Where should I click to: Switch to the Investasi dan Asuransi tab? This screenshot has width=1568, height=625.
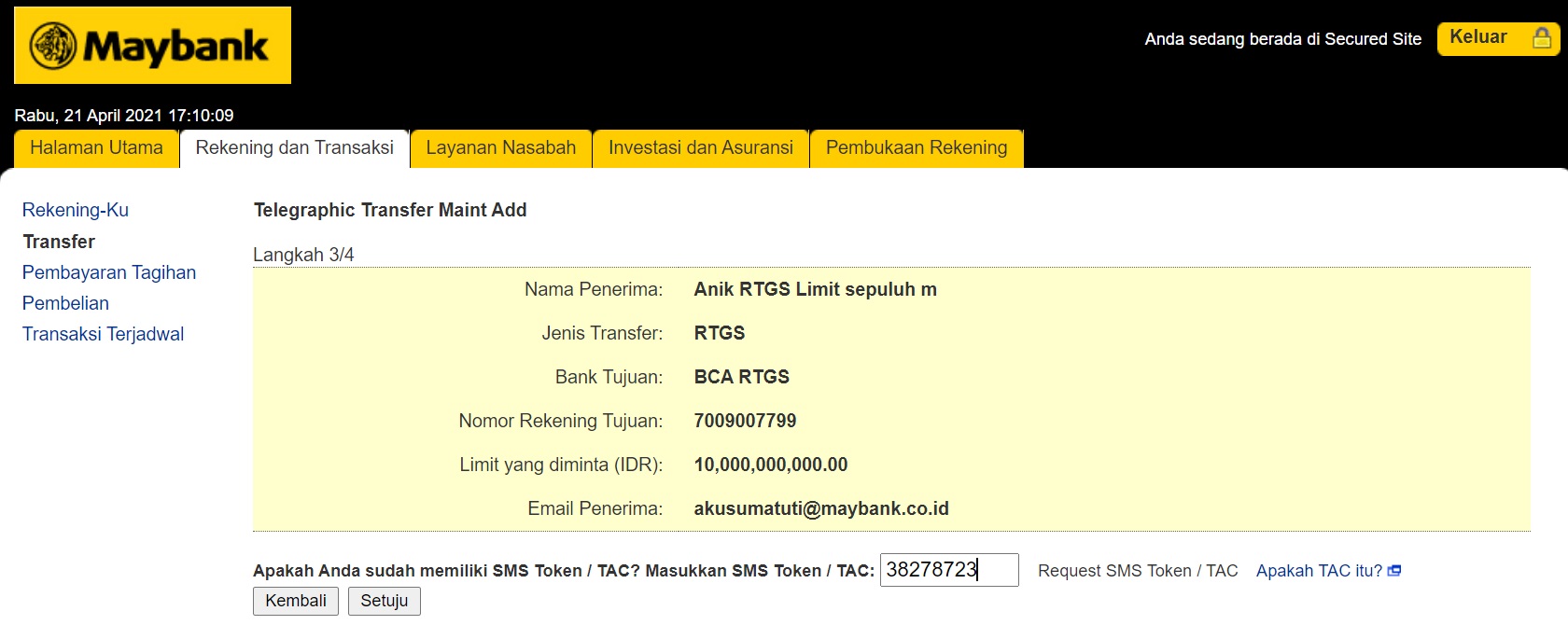point(700,148)
